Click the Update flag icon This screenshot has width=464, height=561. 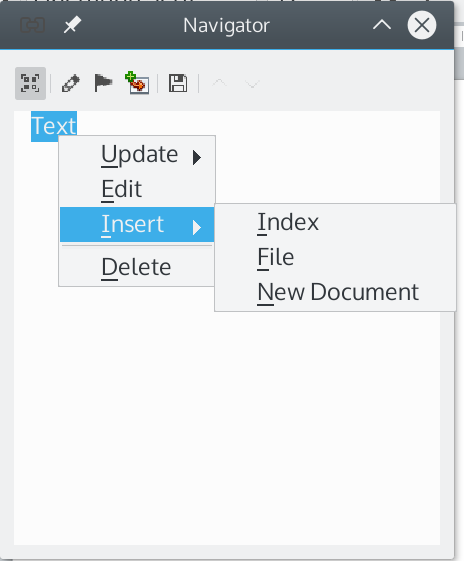(103, 83)
